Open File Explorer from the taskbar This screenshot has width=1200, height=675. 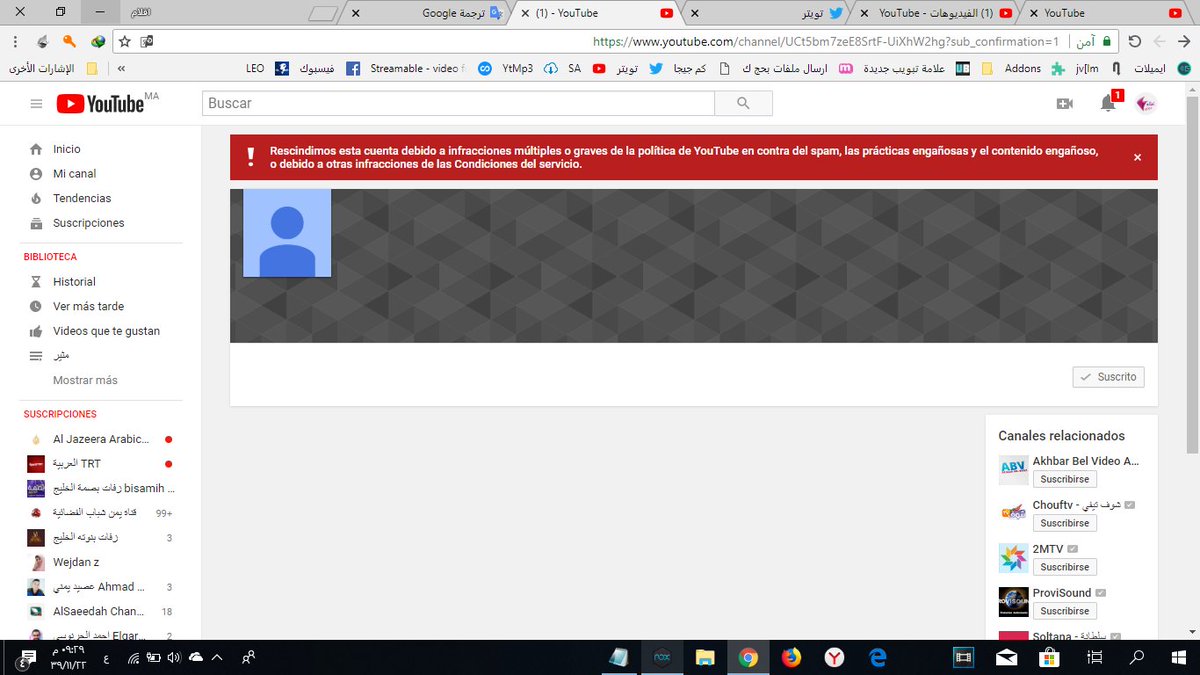point(705,657)
